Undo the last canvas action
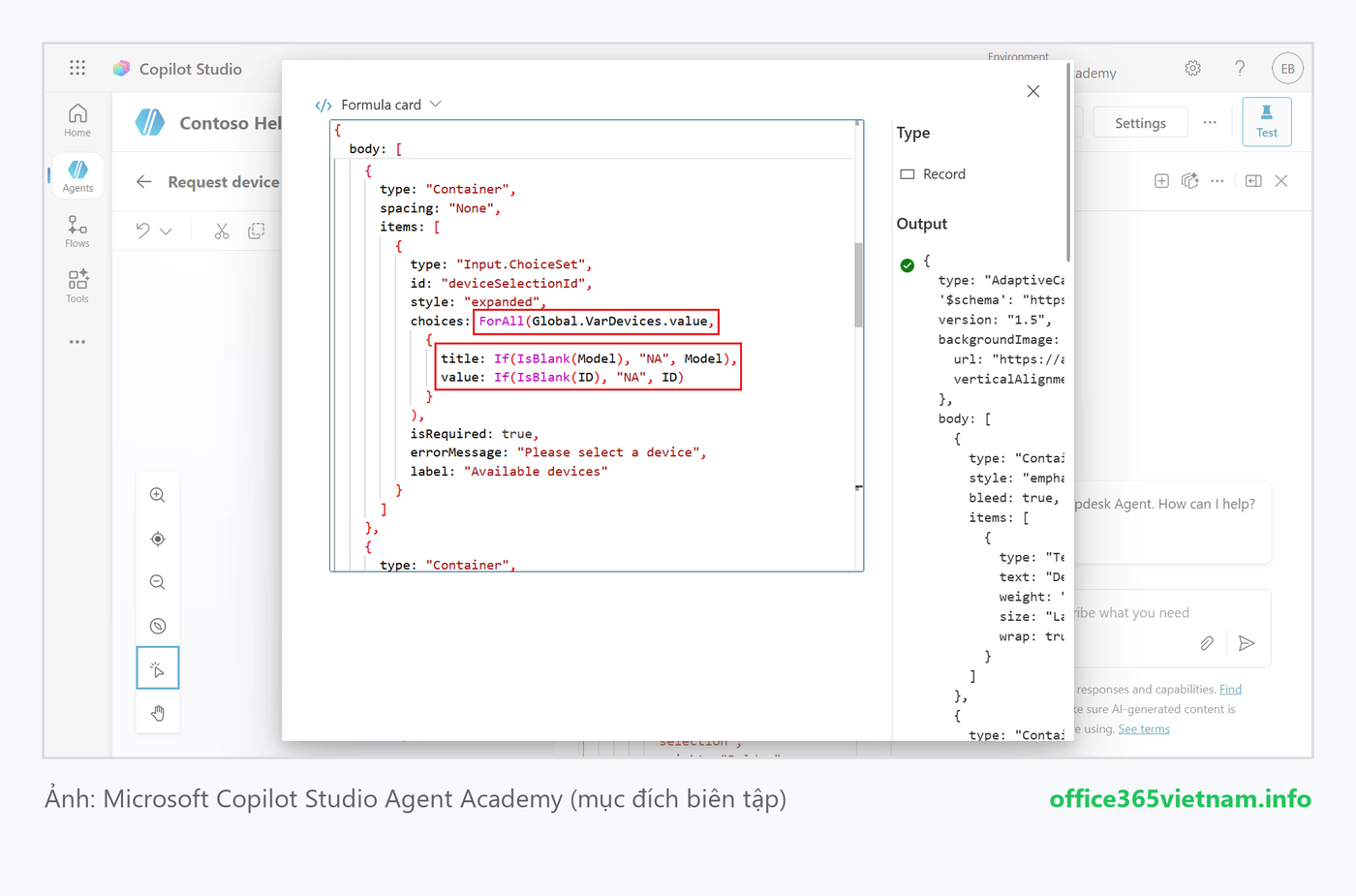 143,231
